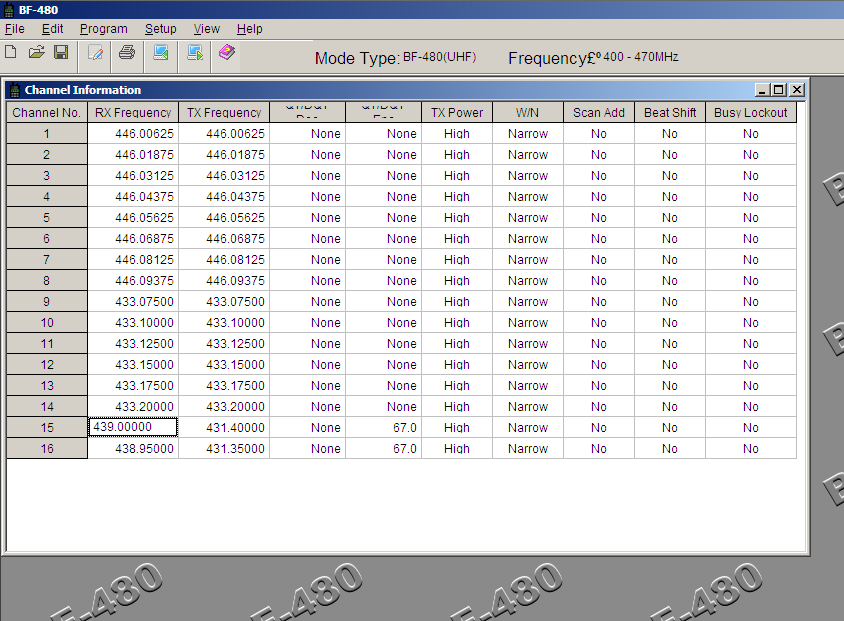Select channel row header 12
The height and width of the screenshot is (621, 844).
point(47,364)
